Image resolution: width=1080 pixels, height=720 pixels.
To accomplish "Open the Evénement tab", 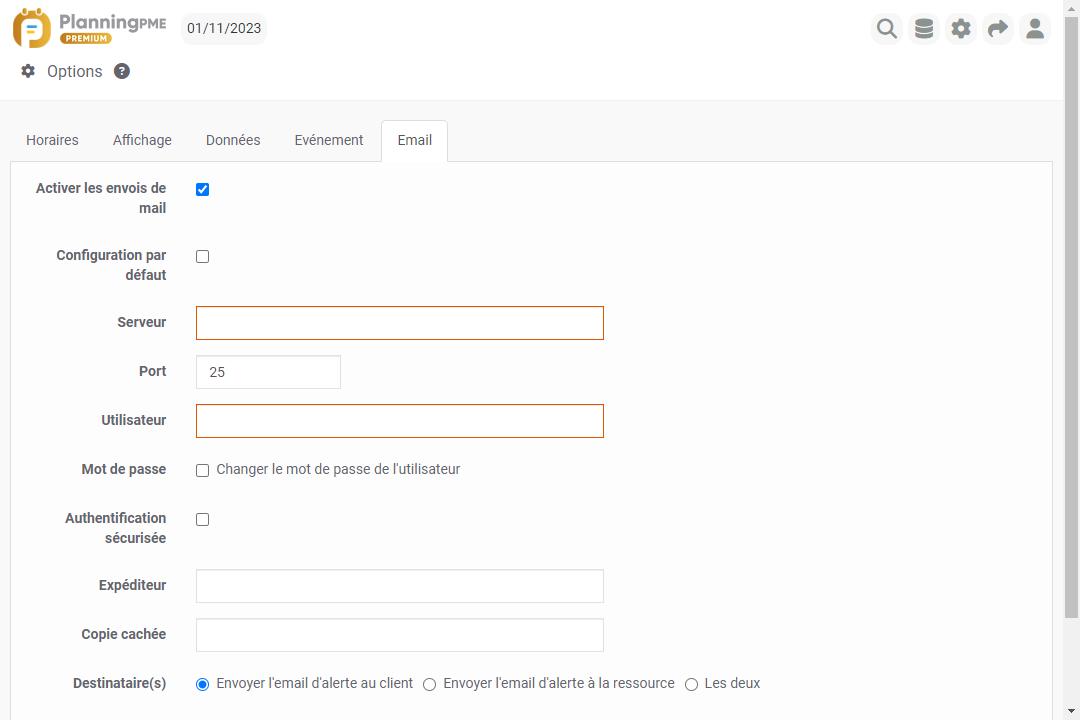I will [328, 140].
